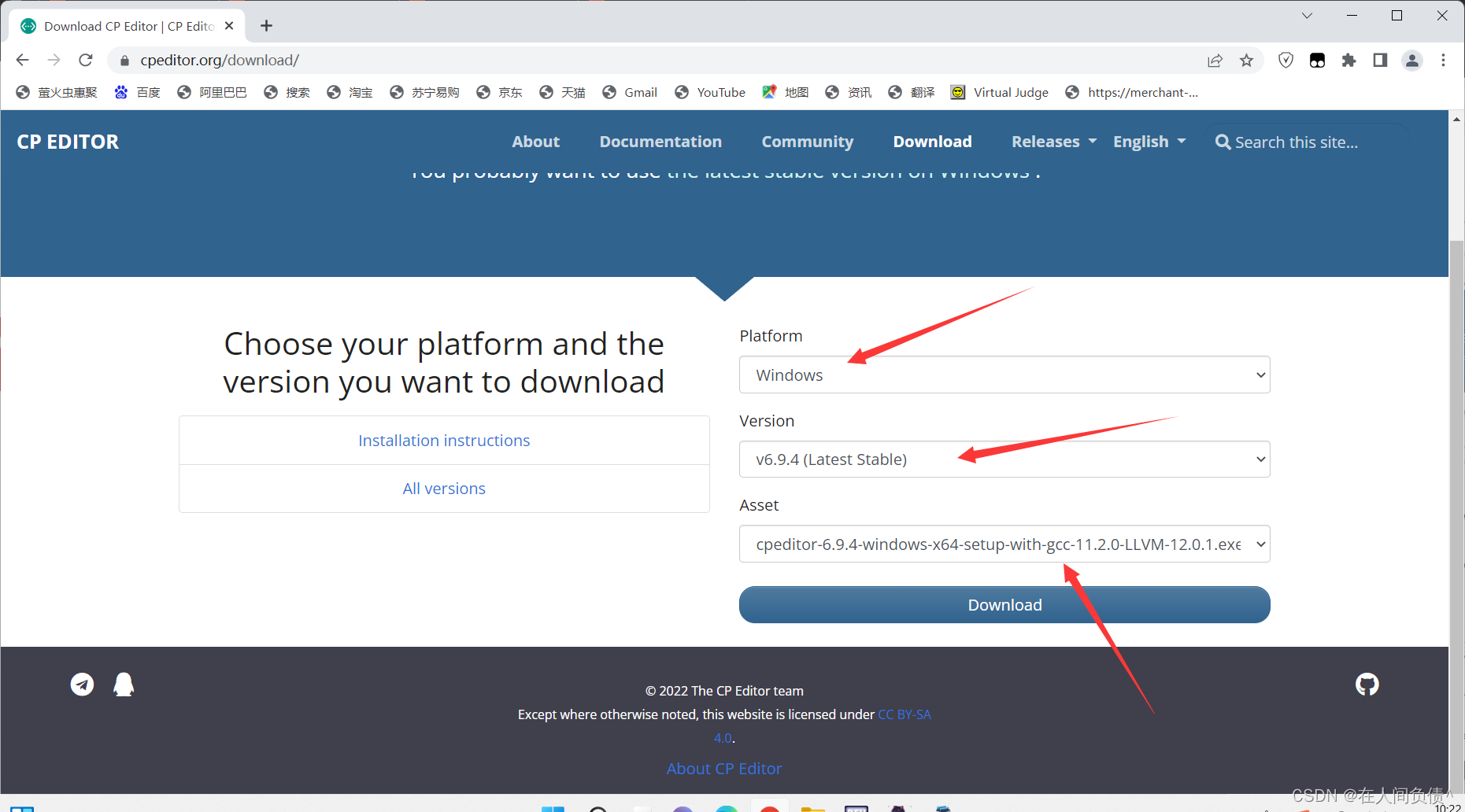Open the Community menu item
The height and width of the screenshot is (812, 1465).
pos(807,142)
